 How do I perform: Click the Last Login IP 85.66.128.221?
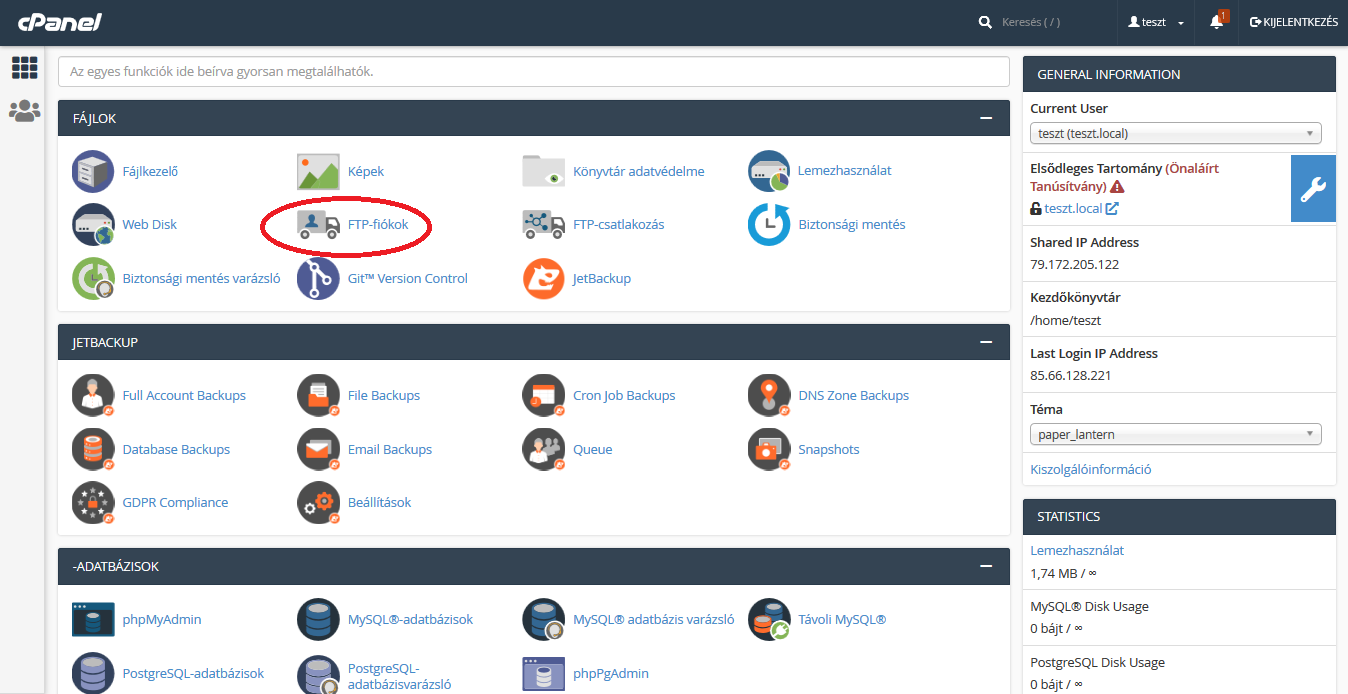pos(1071,376)
